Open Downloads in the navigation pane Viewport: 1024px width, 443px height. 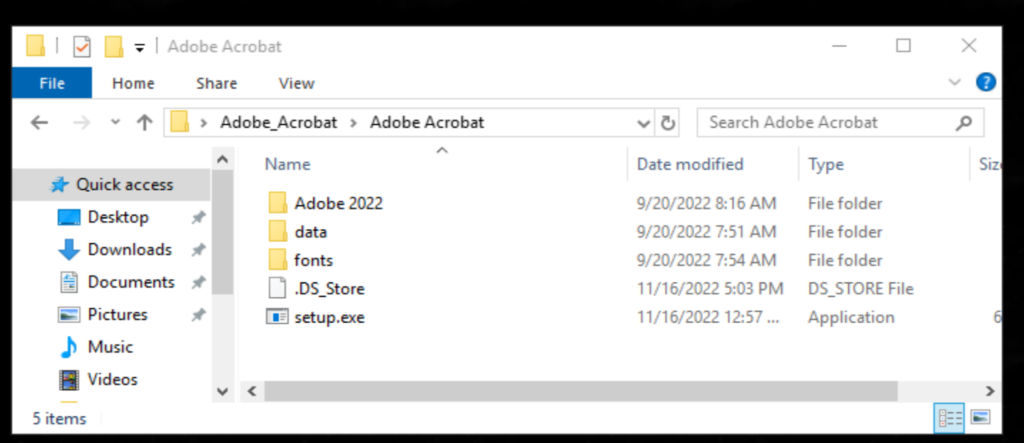click(129, 250)
